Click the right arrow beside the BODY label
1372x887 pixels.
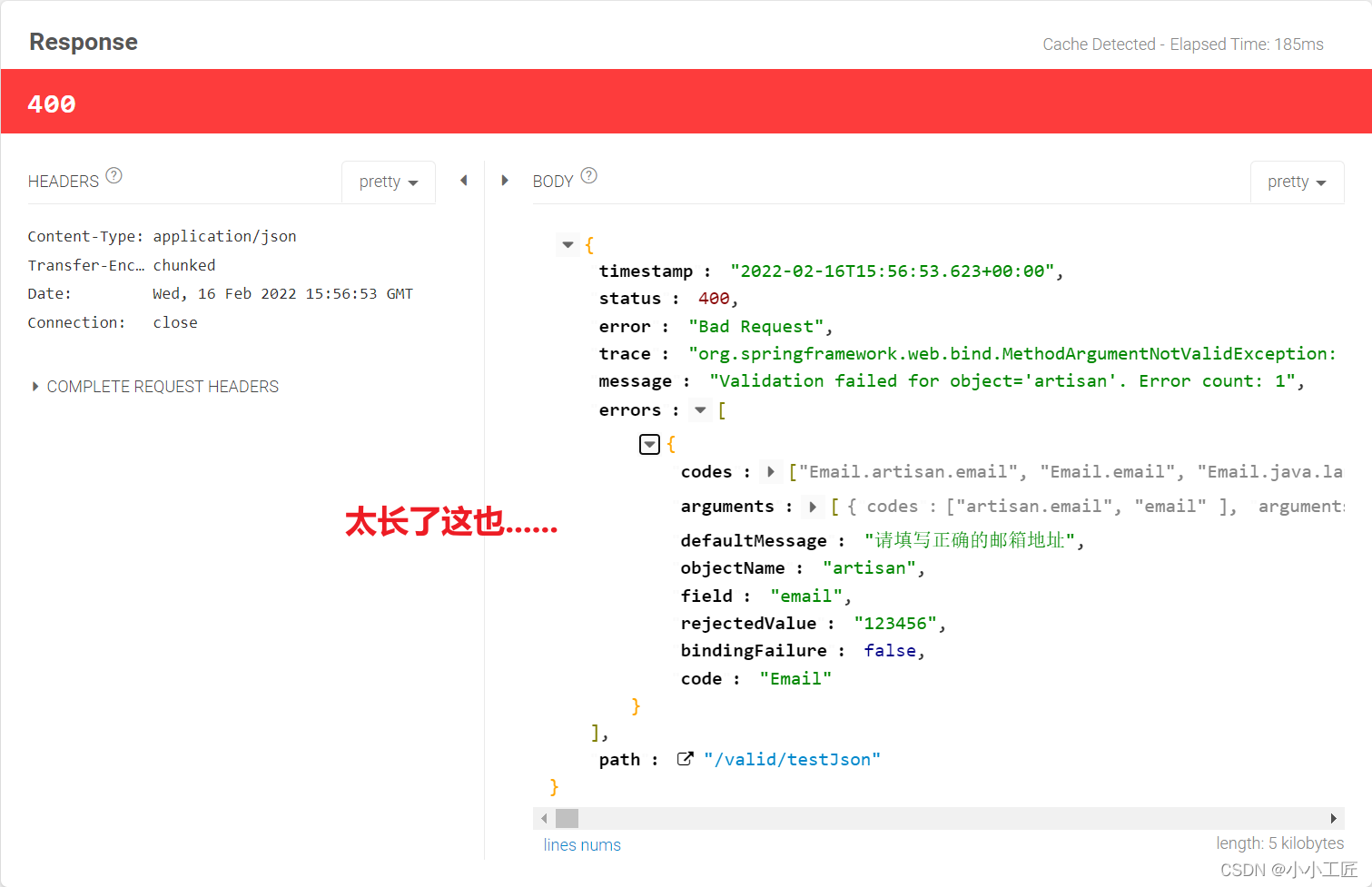click(505, 181)
